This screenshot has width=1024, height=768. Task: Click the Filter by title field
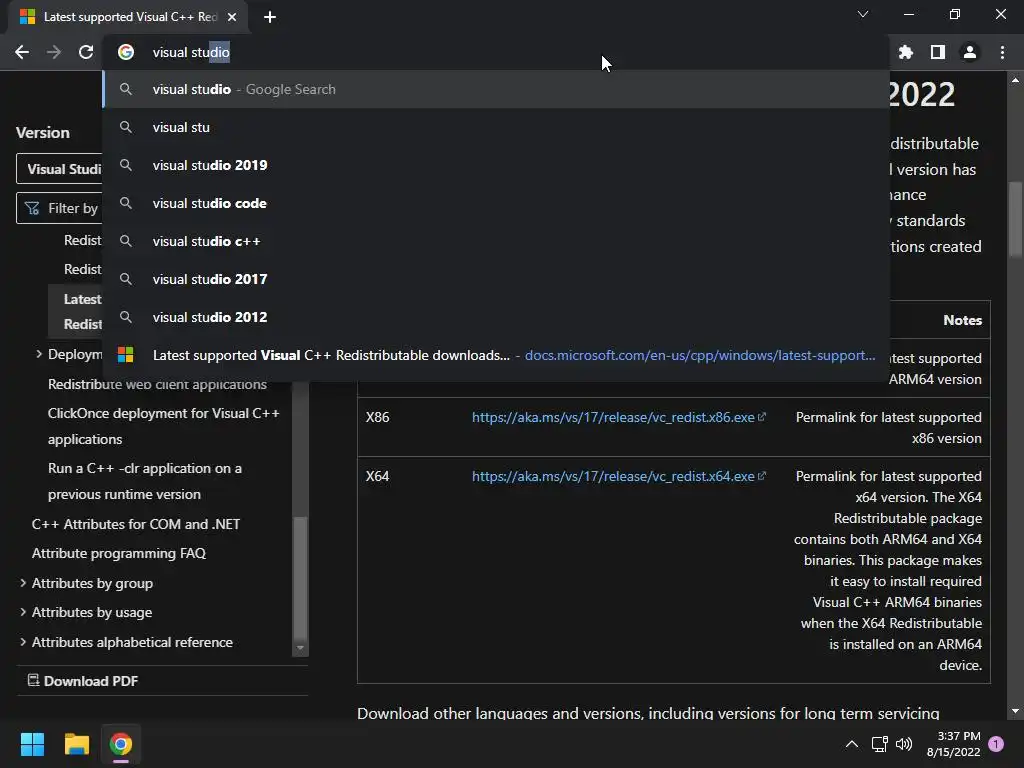coord(59,208)
